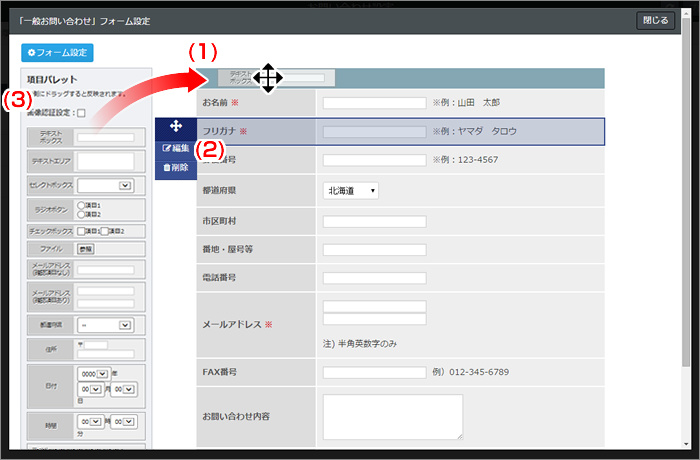The image size is (700, 460).
Task: Click the postal code box in 住所 palette item
Action: (x=96, y=345)
